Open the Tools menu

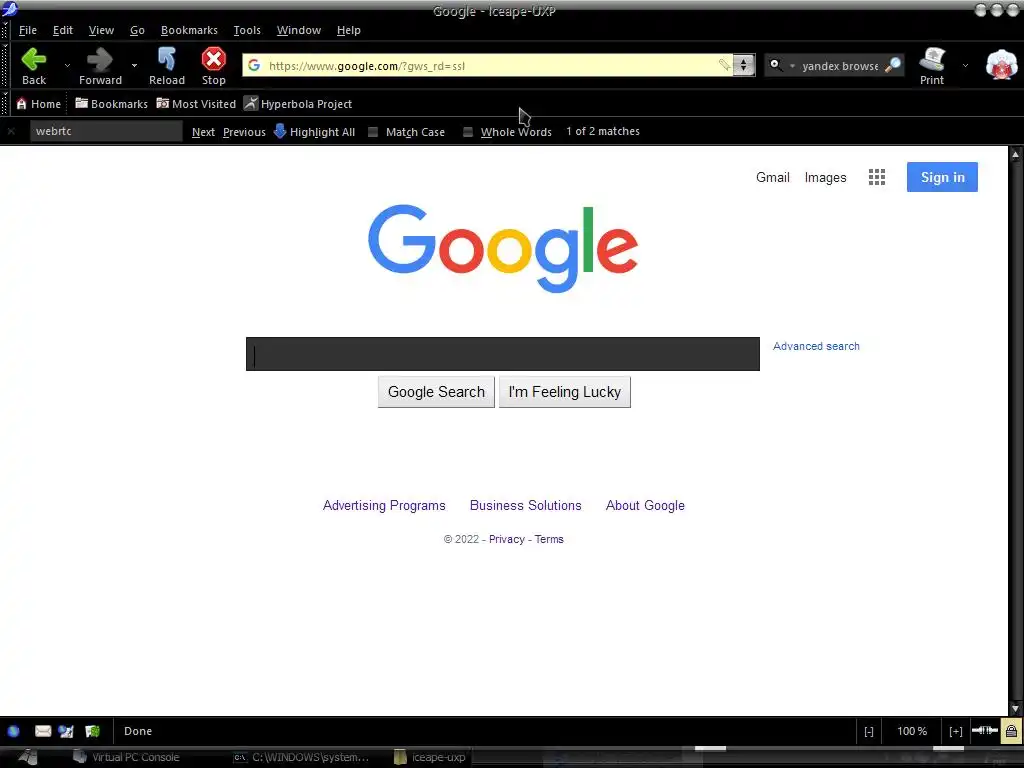pos(247,30)
